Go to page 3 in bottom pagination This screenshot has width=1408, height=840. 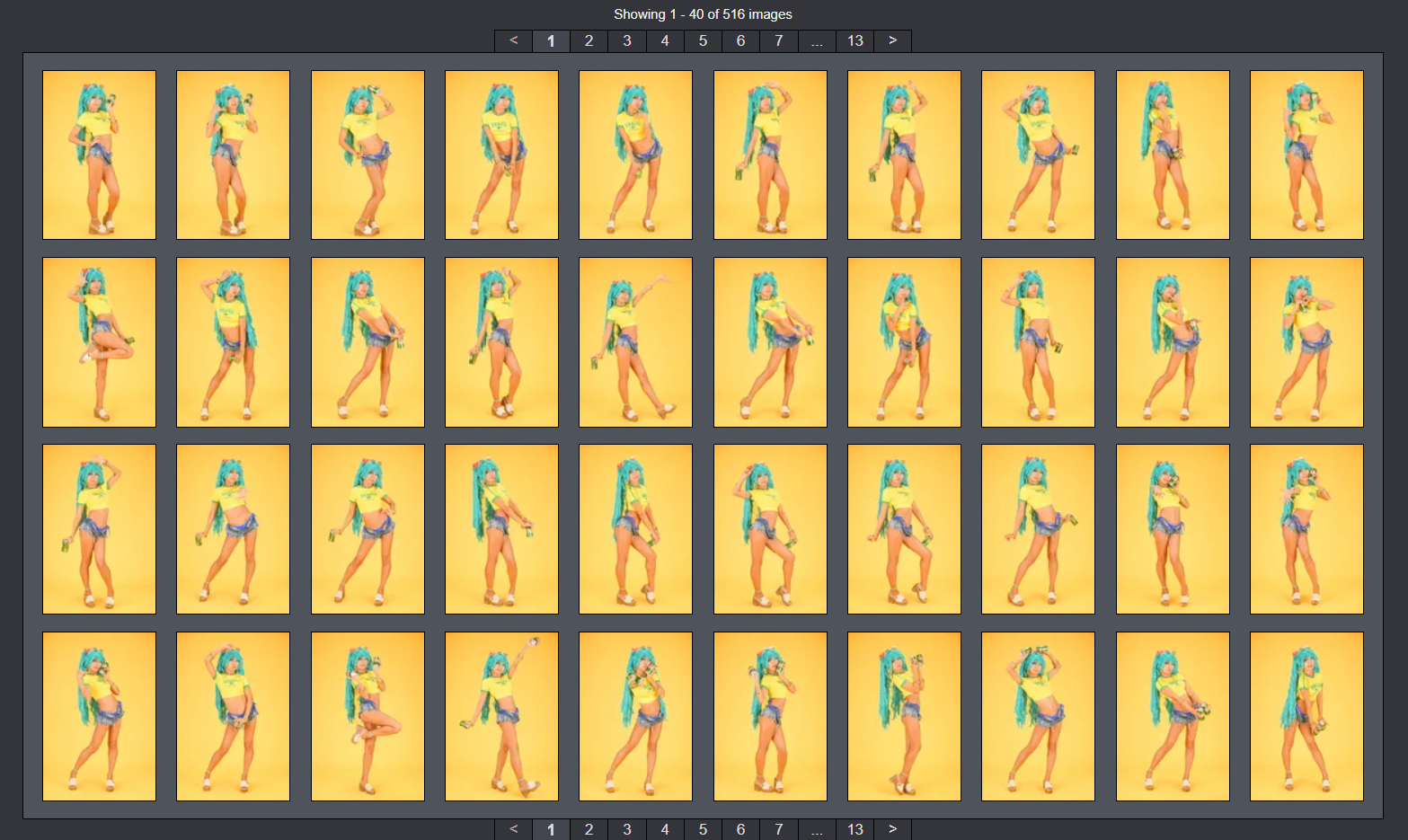(626, 829)
